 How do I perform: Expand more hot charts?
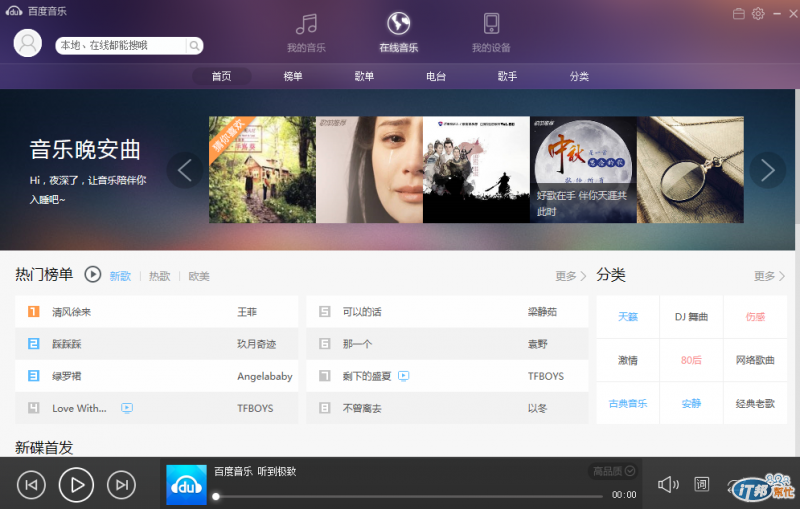570,276
